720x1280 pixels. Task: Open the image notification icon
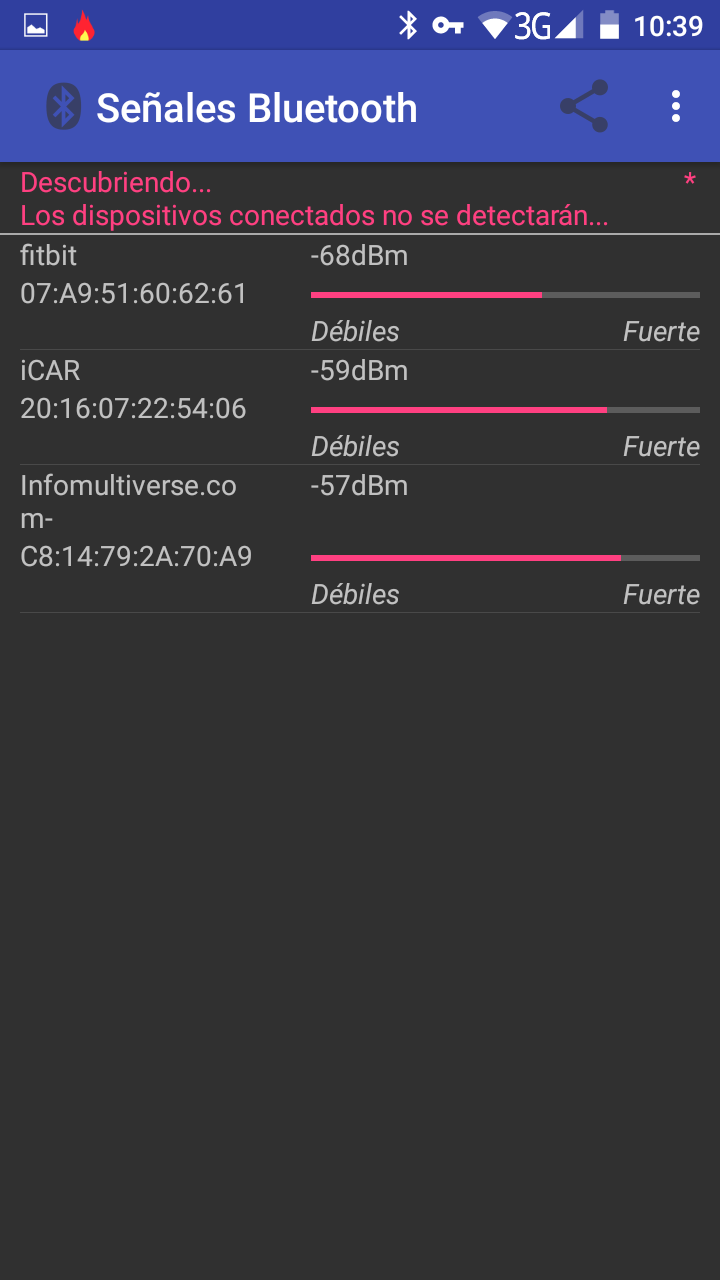click(x=36, y=26)
